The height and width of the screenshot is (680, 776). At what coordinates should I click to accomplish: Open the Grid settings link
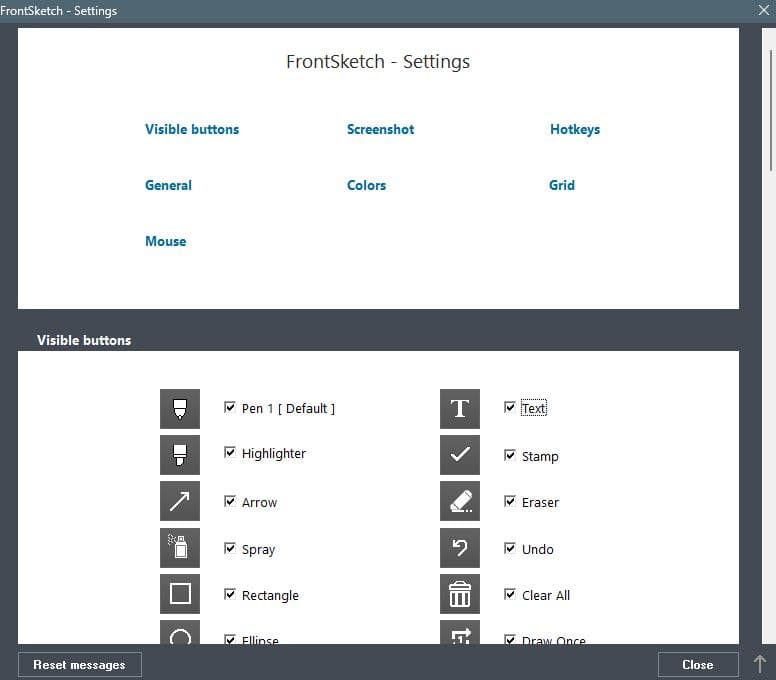562,185
